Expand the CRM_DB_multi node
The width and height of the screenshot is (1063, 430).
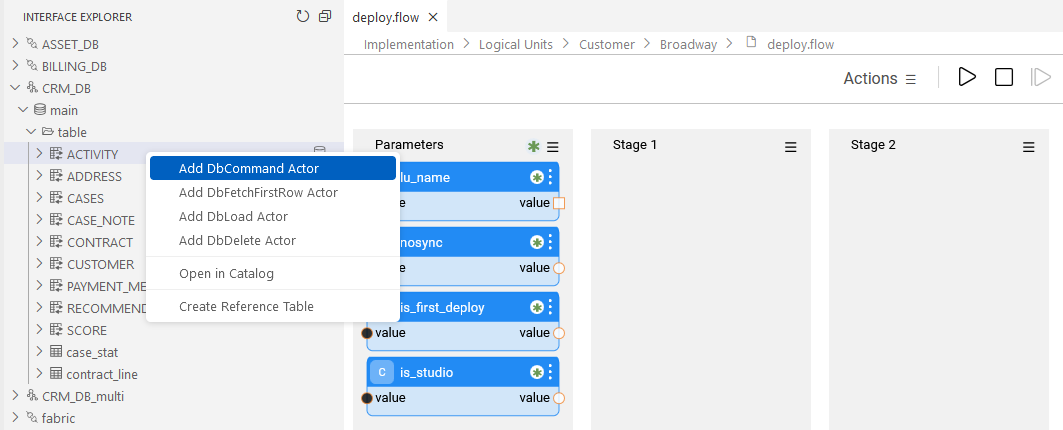pos(15,396)
